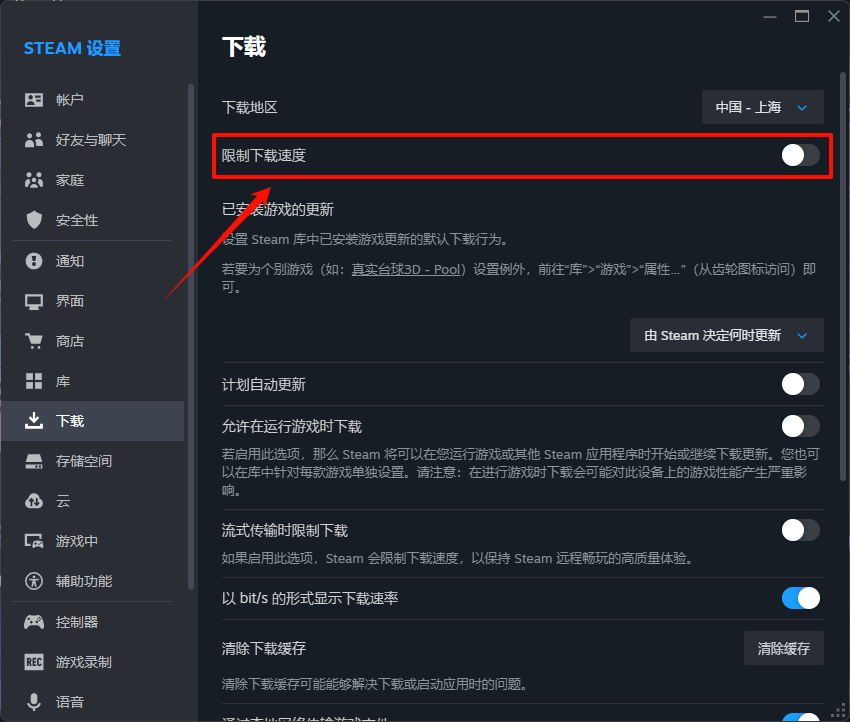Click the 下载地区 label

pyautogui.click(x=249, y=107)
